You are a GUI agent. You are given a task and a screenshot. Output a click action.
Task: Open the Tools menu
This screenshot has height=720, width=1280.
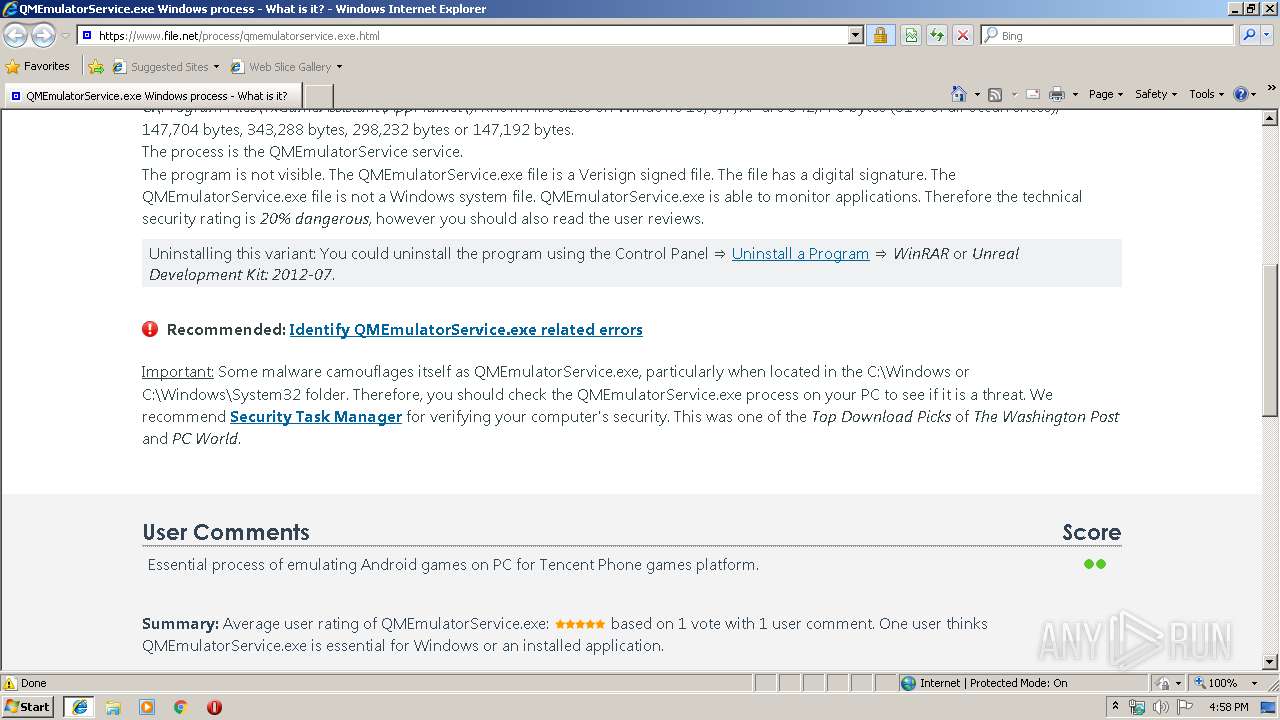tap(1206, 94)
